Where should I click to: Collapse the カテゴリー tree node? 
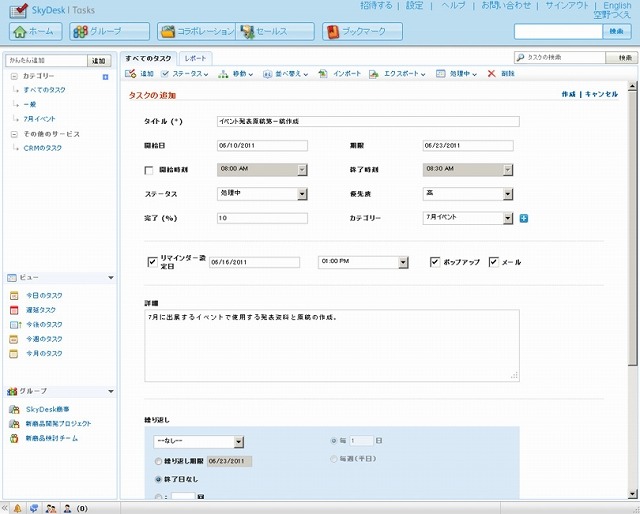click(14, 76)
